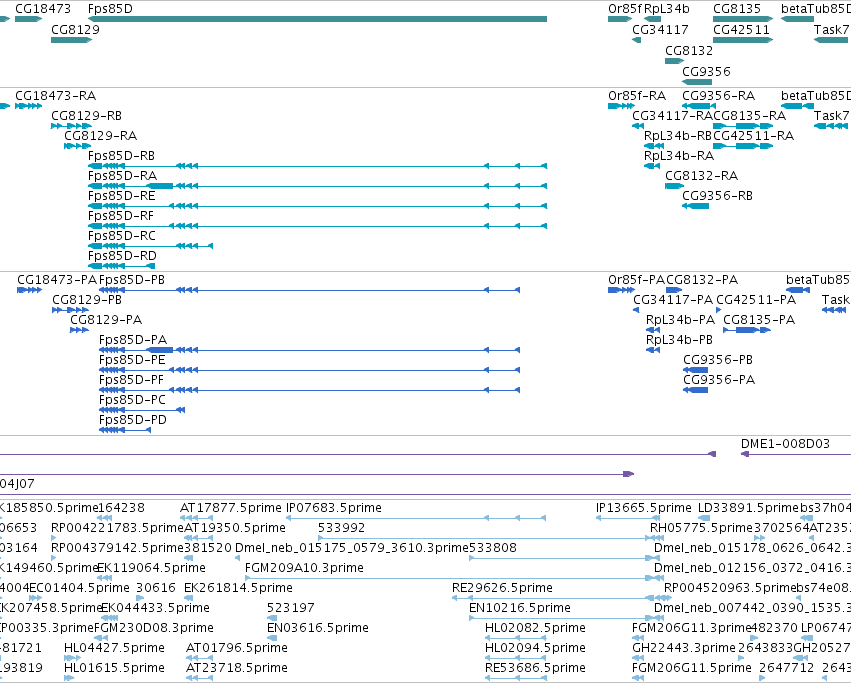Open the CG8135 gene feature
851x683 pixels.
point(742,19)
